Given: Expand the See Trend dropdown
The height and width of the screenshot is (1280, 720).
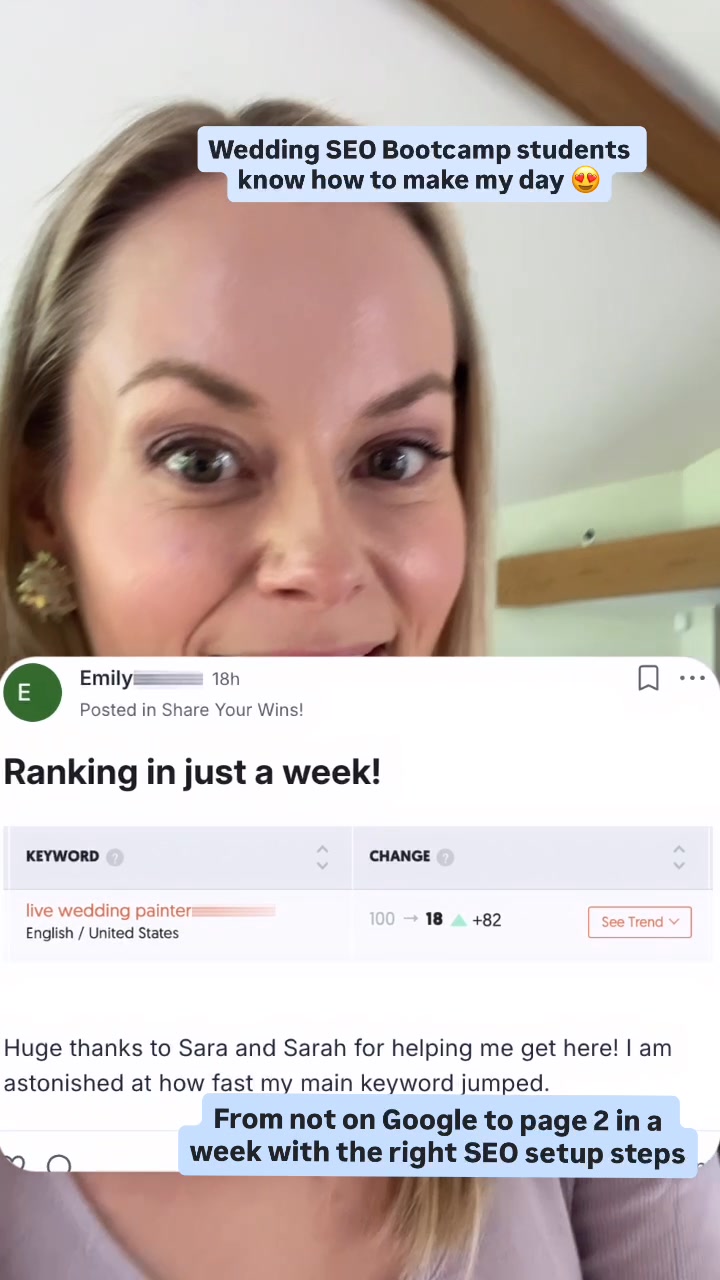Looking at the screenshot, I should click(x=639, y=922).
